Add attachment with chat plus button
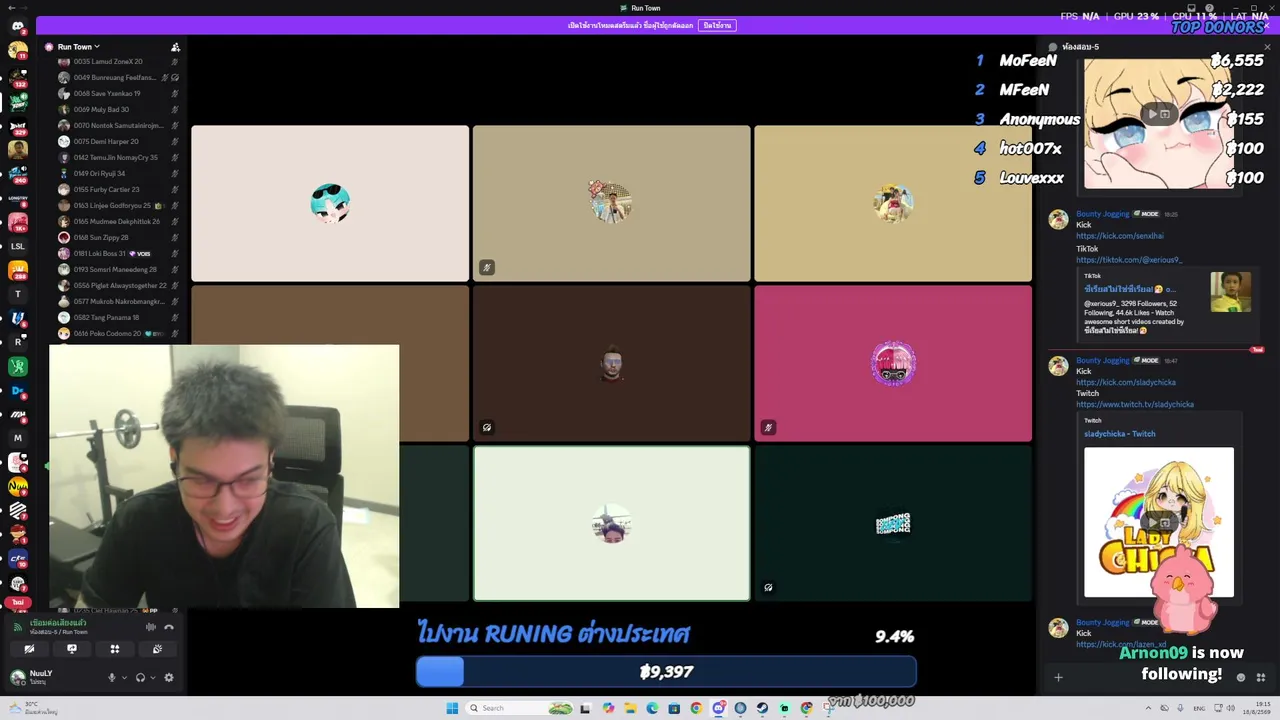Screen dimensions: 1280x720 [x=1058, y=677]
